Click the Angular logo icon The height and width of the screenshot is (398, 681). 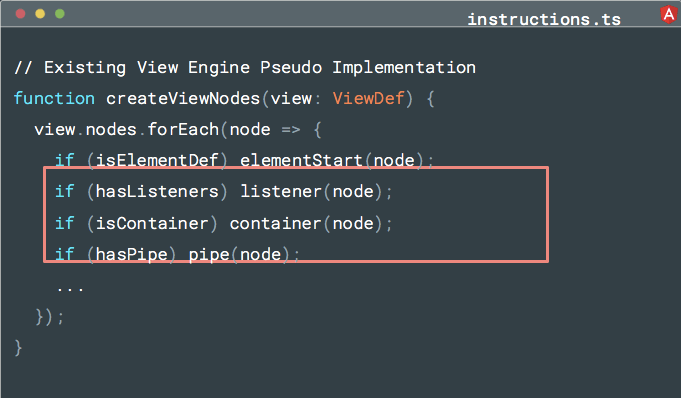pos(669,15)
